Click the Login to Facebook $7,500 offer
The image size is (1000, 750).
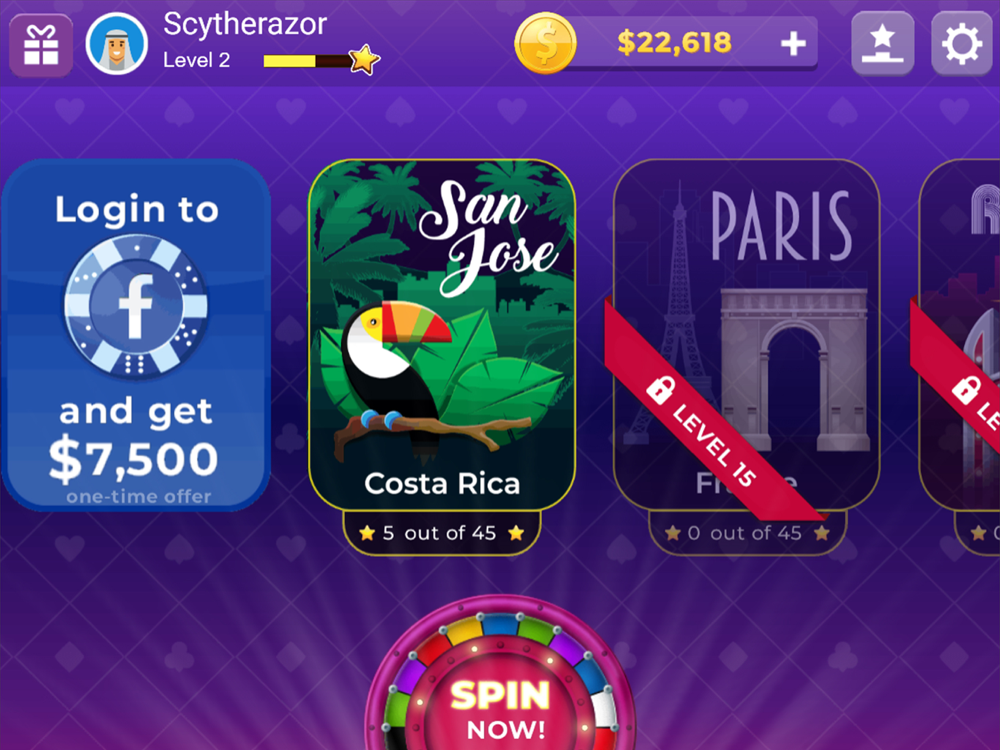136,335
